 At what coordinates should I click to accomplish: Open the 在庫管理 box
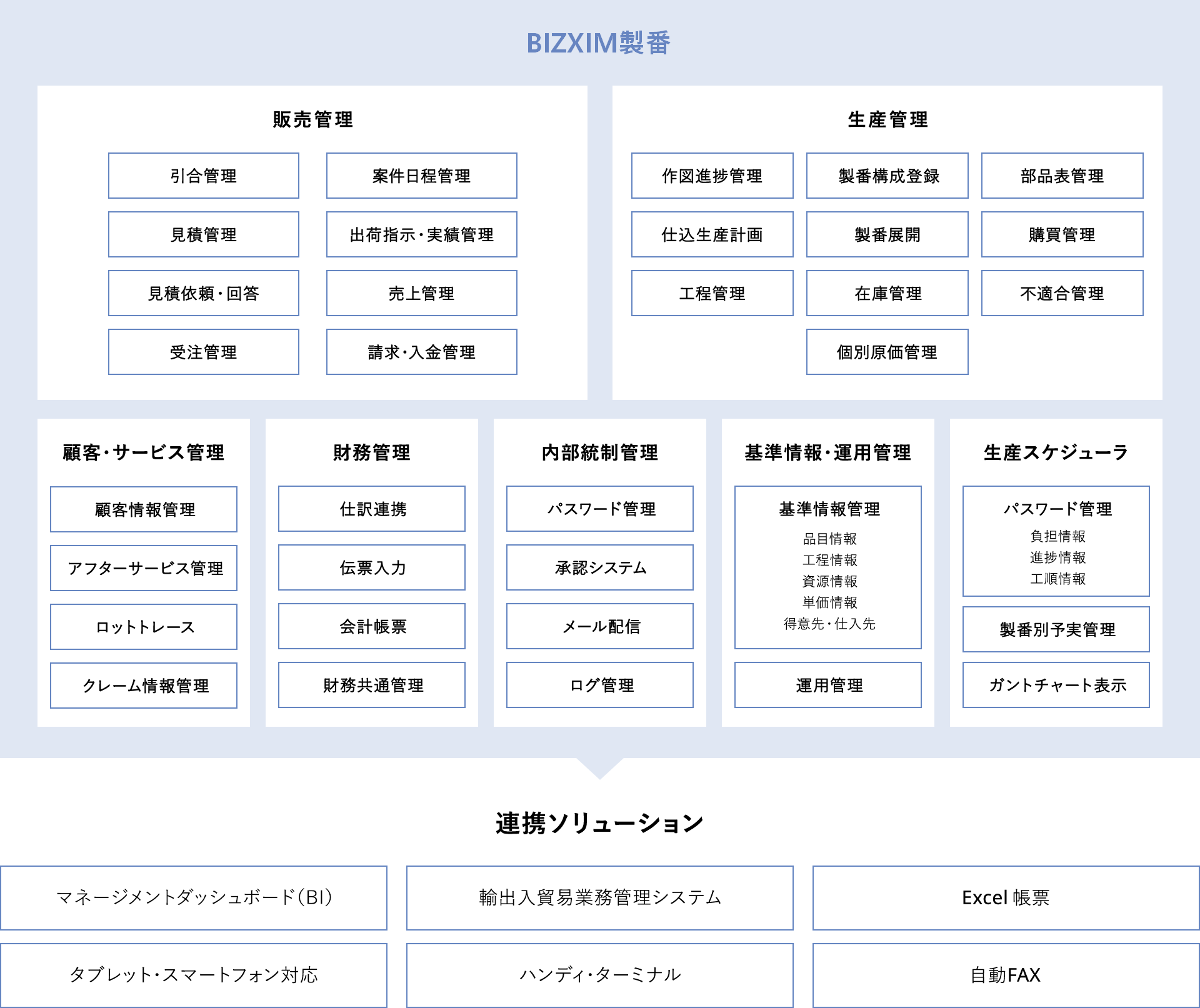pyautogui.click(x=887, y=293)
